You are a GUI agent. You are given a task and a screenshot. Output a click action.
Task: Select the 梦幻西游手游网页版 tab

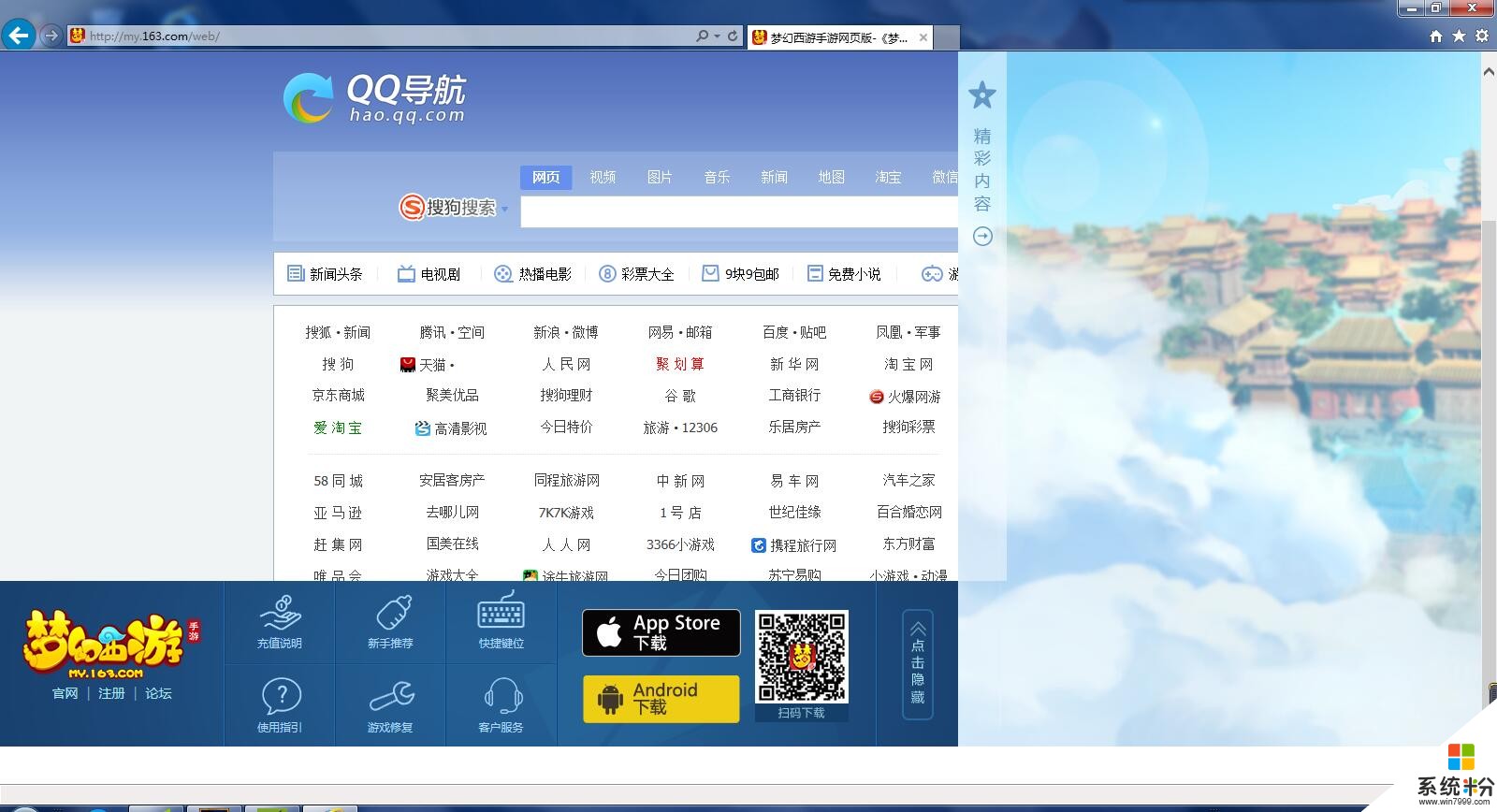pos(838,37)
